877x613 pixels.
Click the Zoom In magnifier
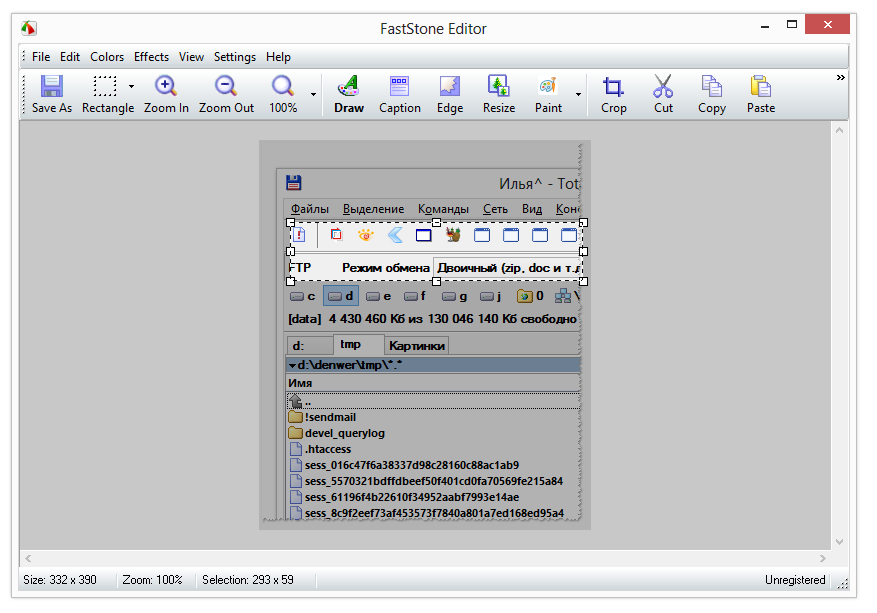coord(166,95)
